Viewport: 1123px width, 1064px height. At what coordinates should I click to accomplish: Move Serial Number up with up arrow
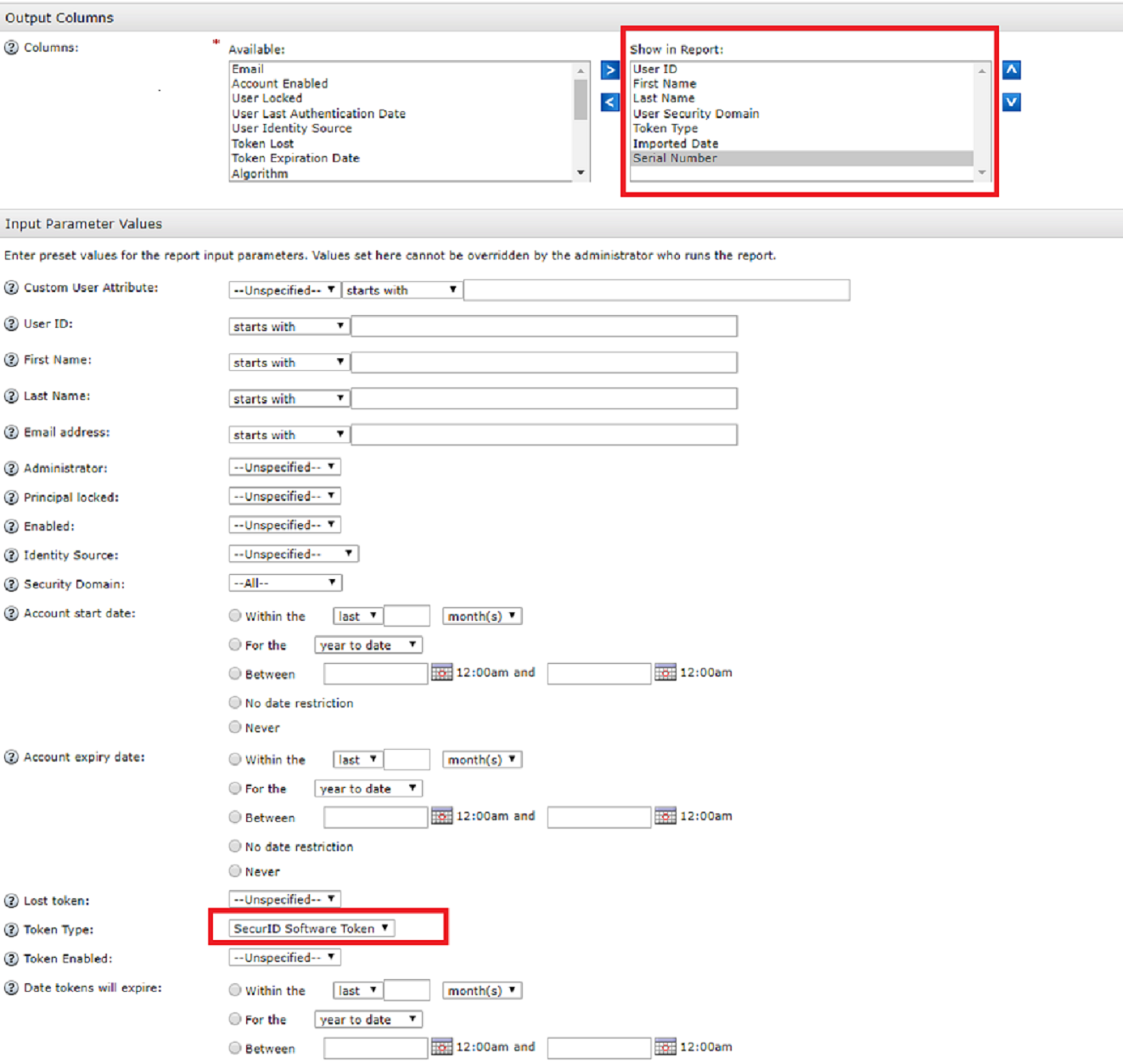point(1011,70)
